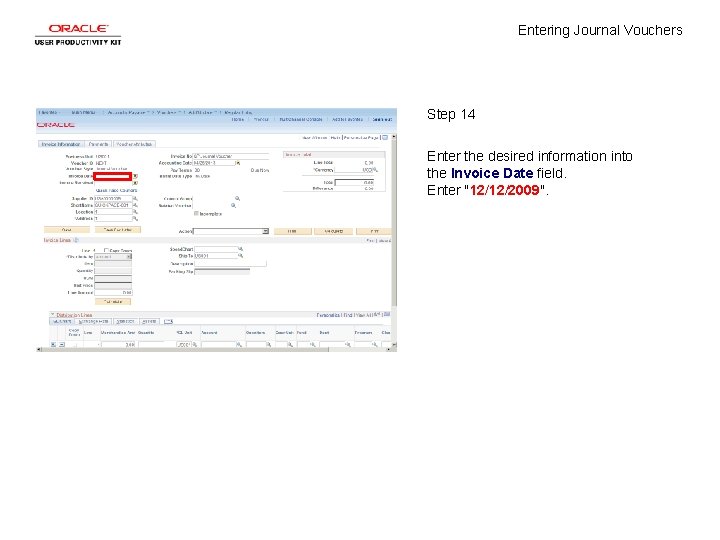720x540 pixels.
Task: Click into the Invoice Lines Description field
Action: [231, 264]
